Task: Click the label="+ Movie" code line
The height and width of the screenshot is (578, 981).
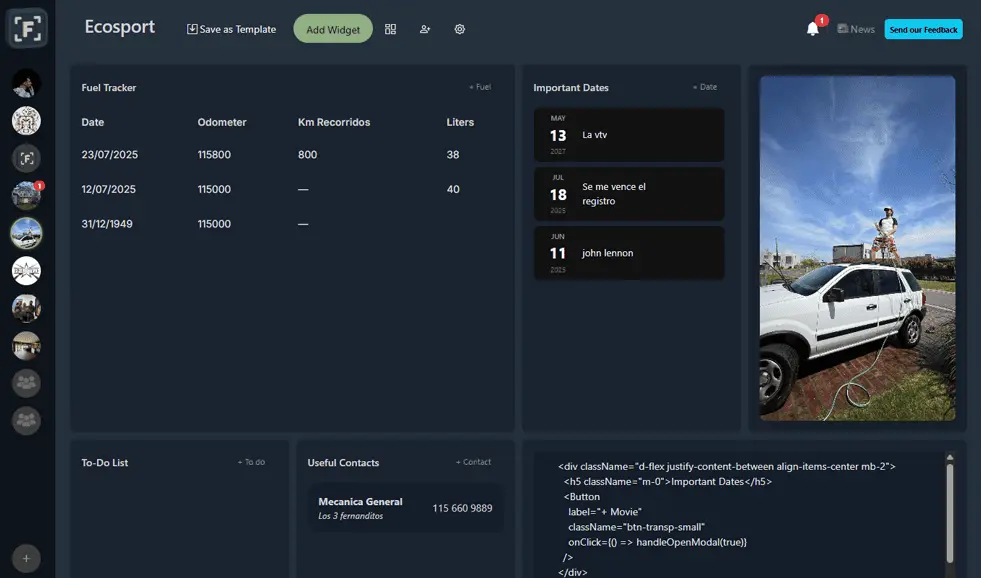Action: [604, 512]
